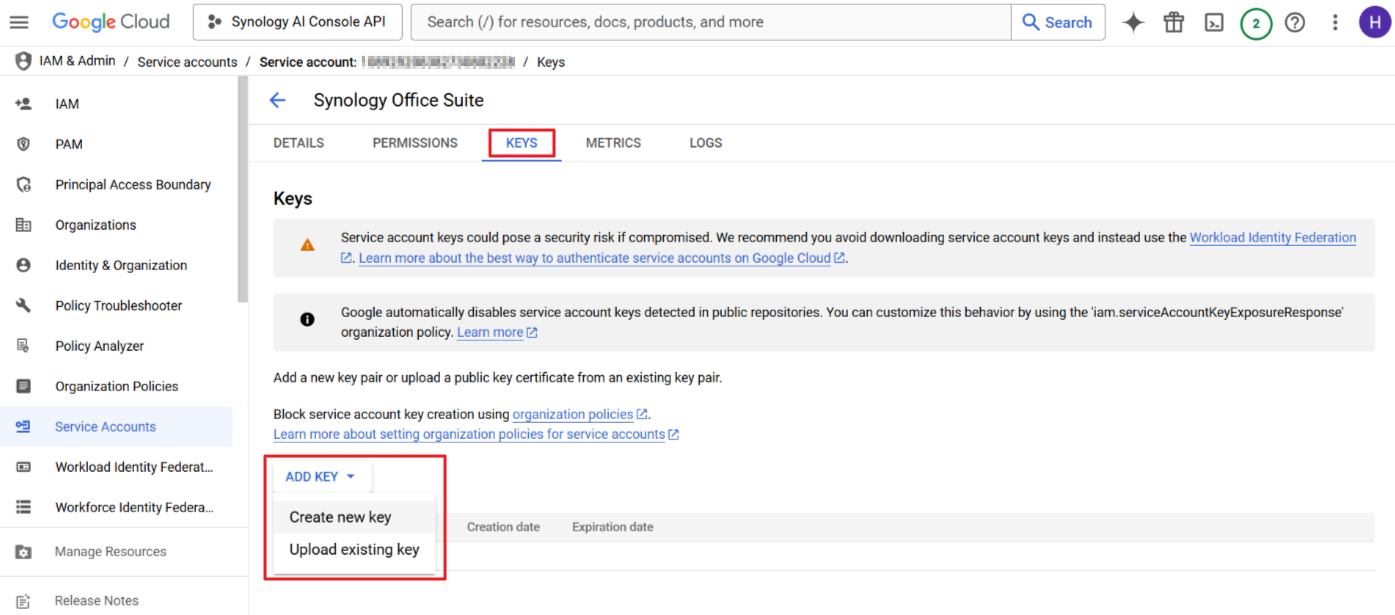Navigate to Workload Identity Federation in sidebar
Viewport: 1395px width, 615px height.
pos(133,467)
